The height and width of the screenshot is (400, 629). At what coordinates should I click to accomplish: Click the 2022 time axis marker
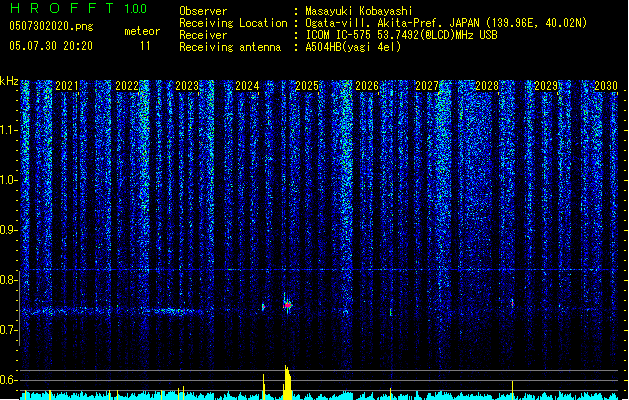[127, 86]
